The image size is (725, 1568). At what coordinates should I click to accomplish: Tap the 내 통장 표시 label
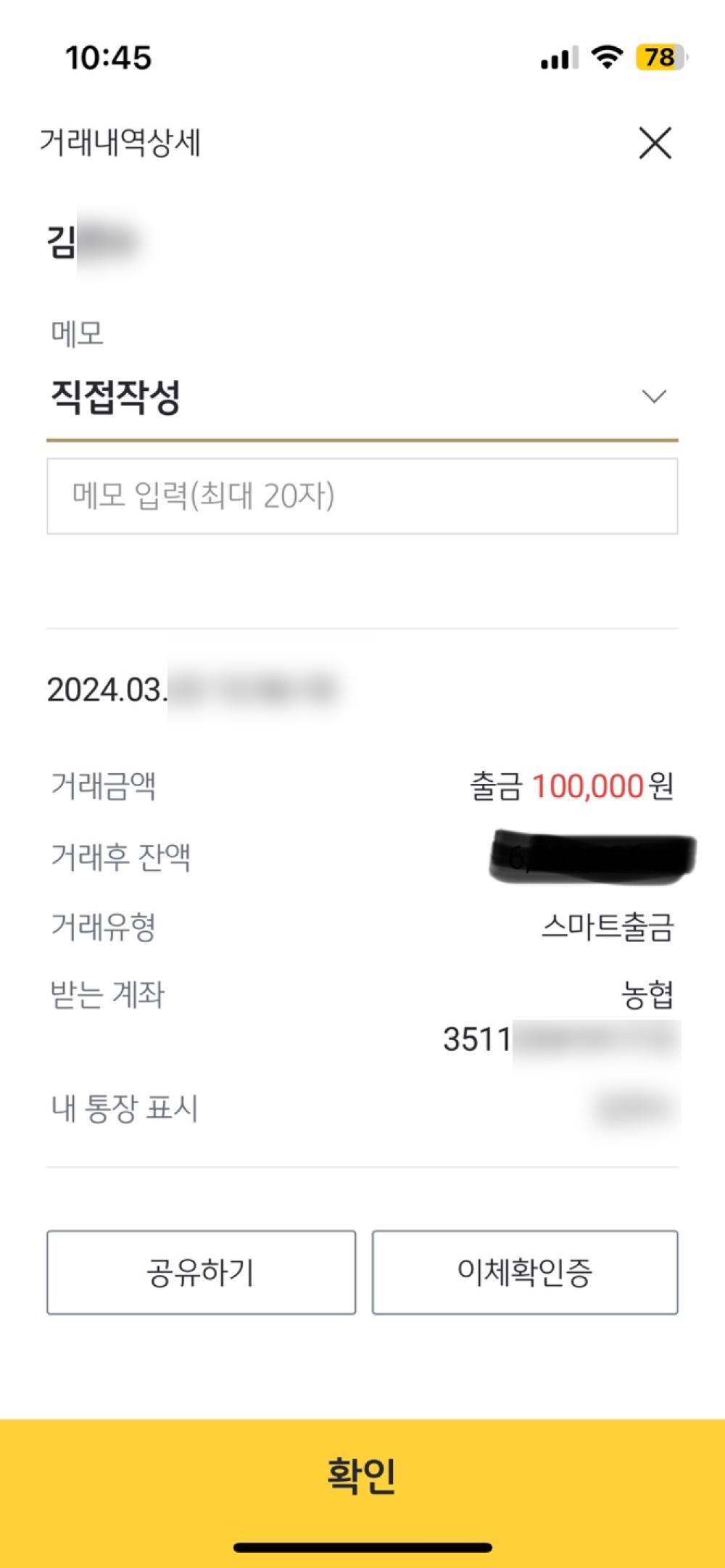pos(124,1109)
